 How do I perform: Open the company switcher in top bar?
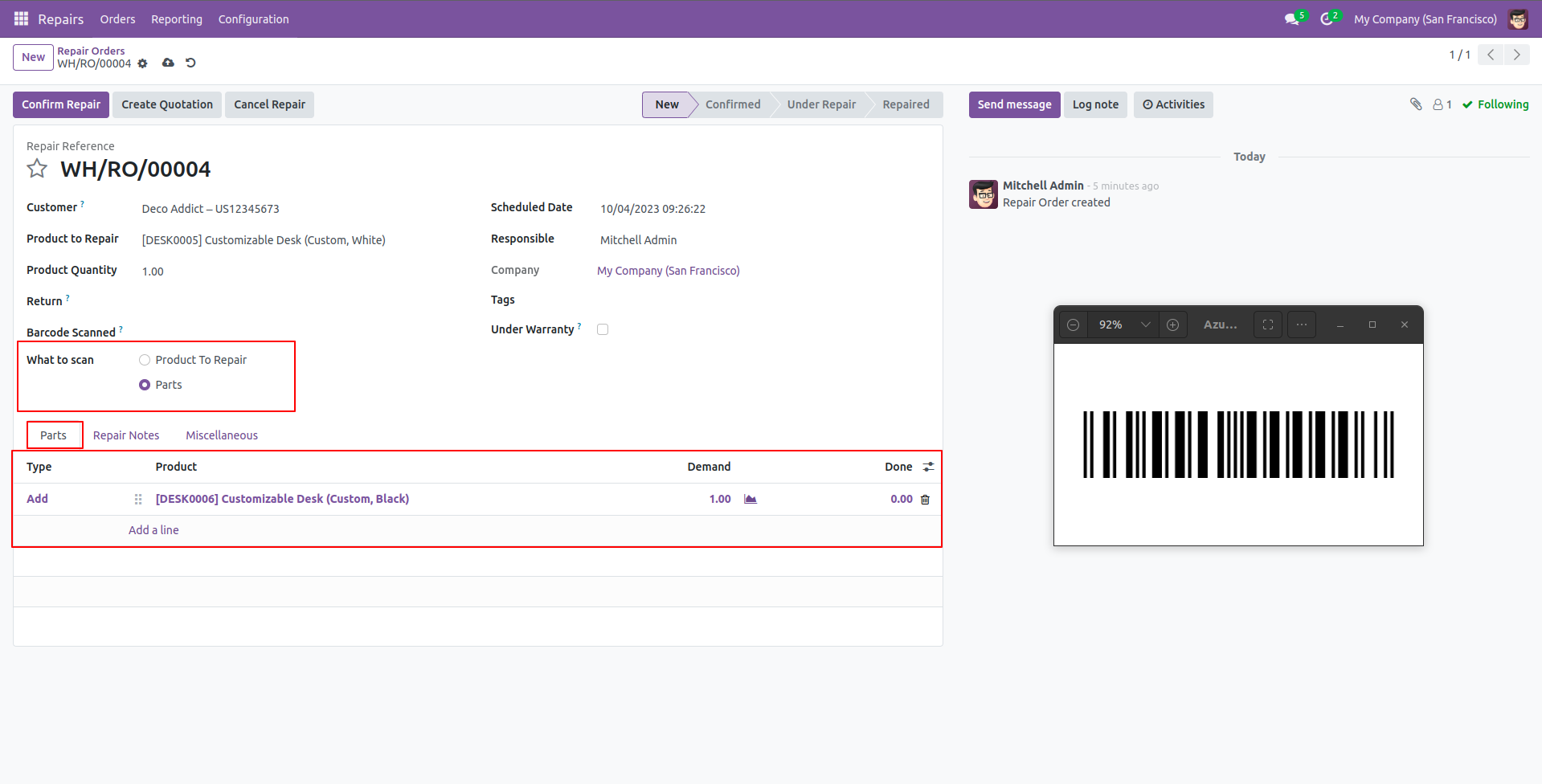[x=1425, y=18]
